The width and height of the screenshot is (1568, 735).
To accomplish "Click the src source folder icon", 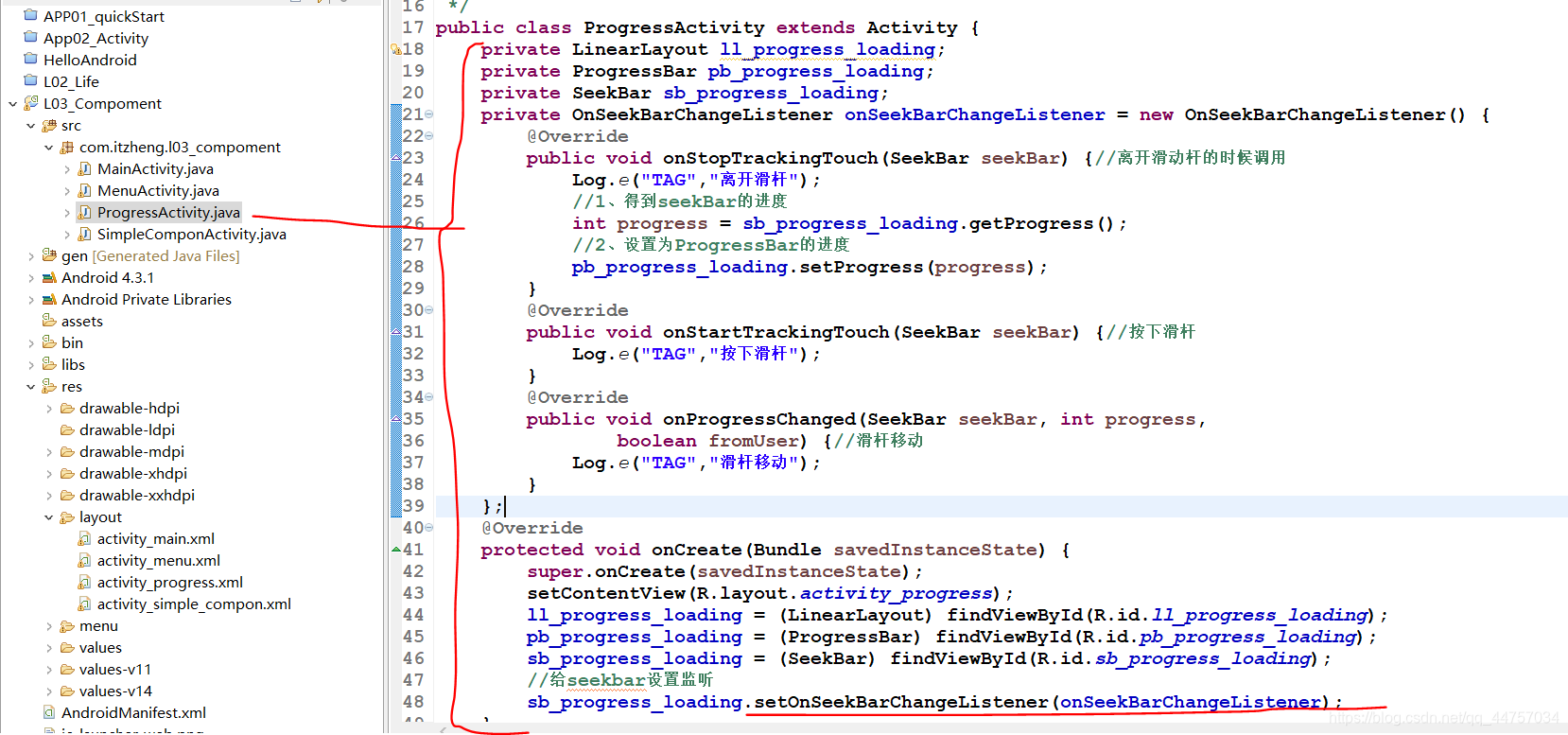I will [49, 125].
